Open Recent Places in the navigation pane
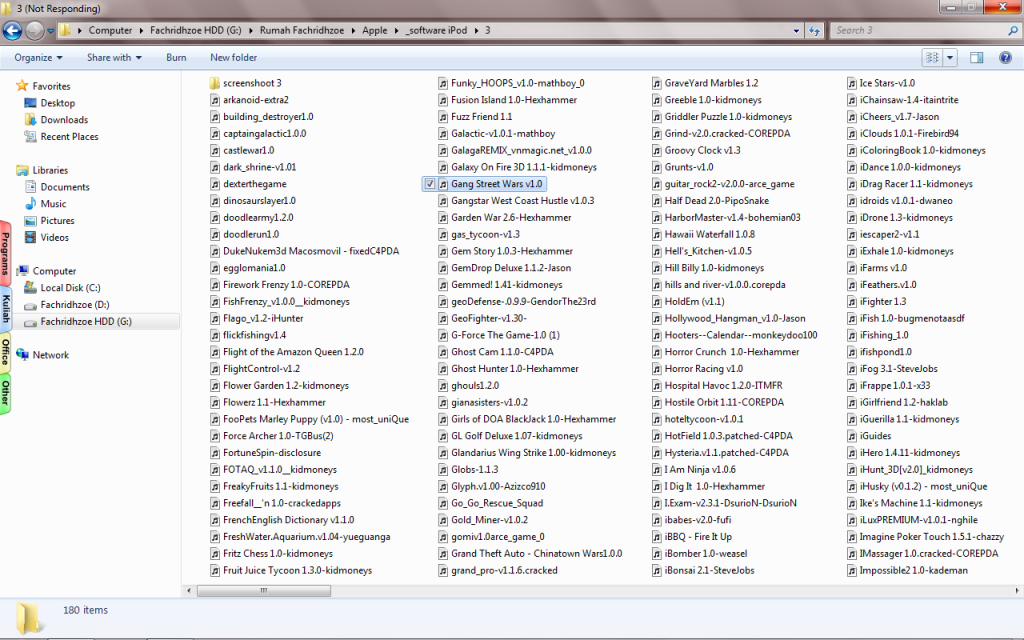 pos(69,136)
